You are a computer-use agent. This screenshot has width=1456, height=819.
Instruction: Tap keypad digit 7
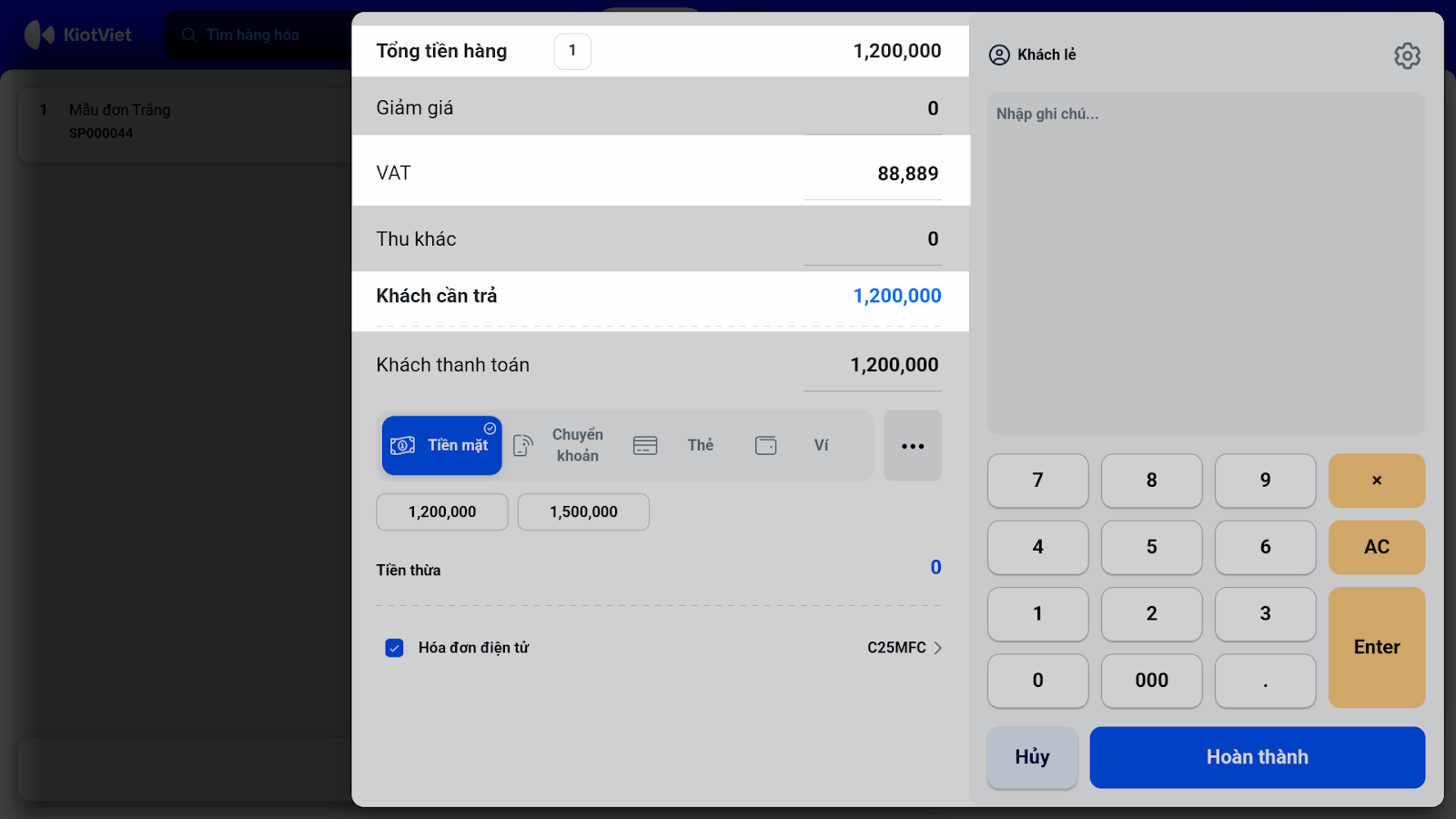point(1038,480)
